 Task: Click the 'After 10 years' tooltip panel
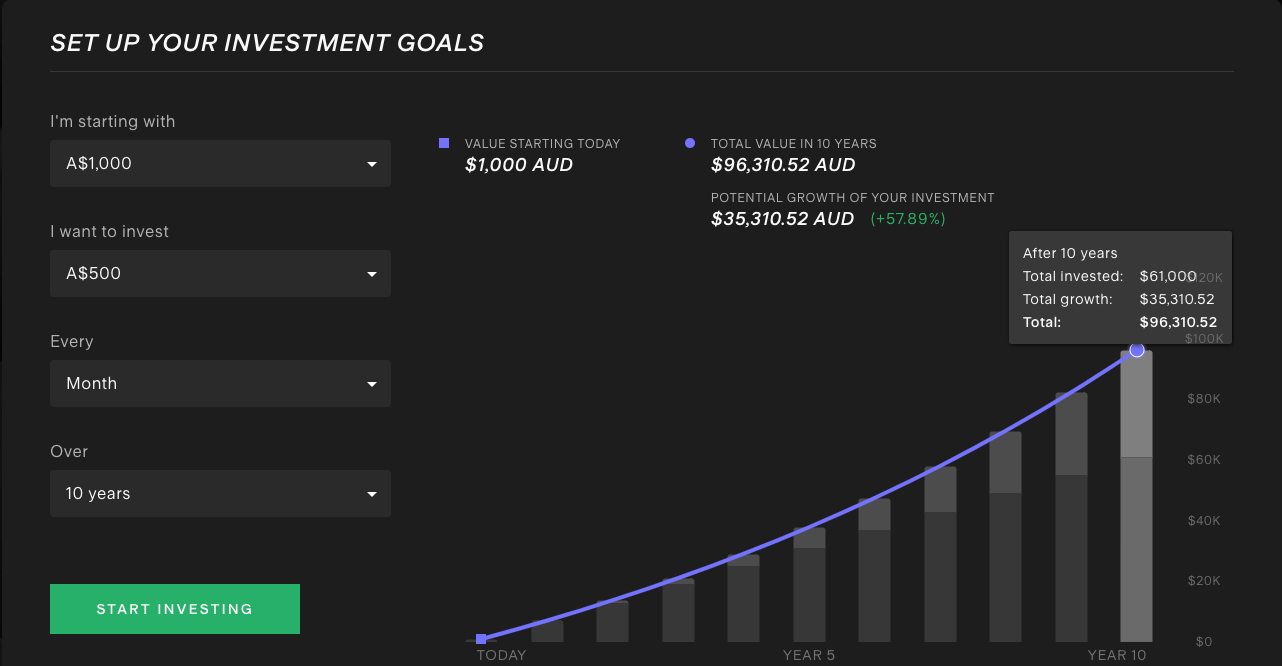pos(1120,287)
